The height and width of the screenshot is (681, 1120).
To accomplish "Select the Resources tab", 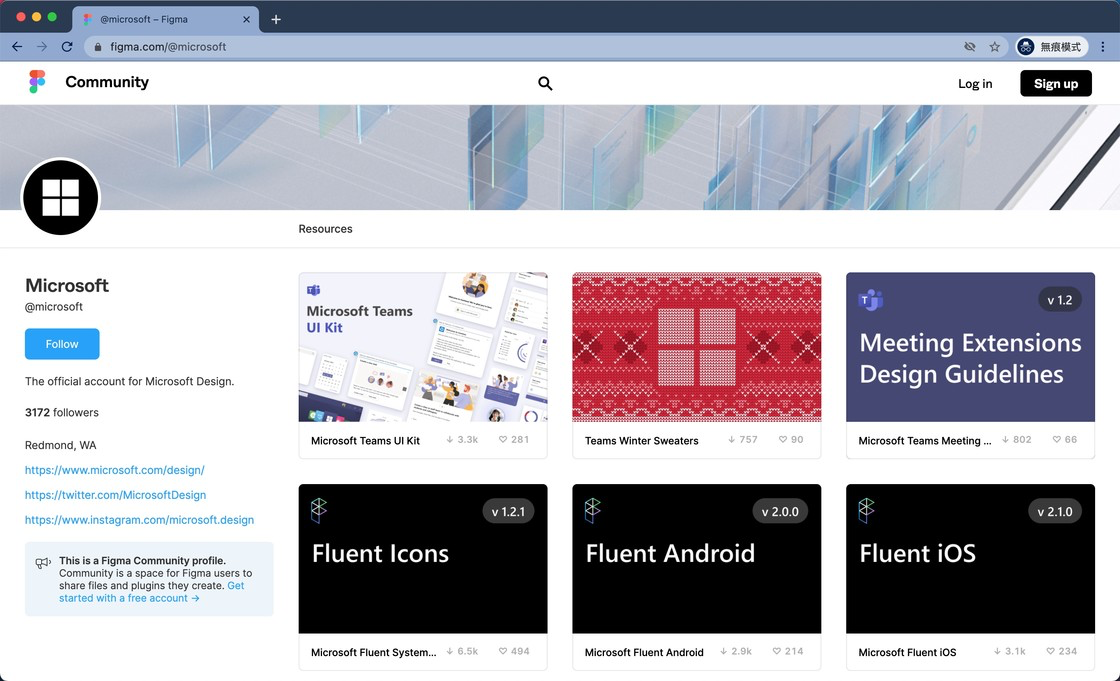I will [x=325, y=229].
